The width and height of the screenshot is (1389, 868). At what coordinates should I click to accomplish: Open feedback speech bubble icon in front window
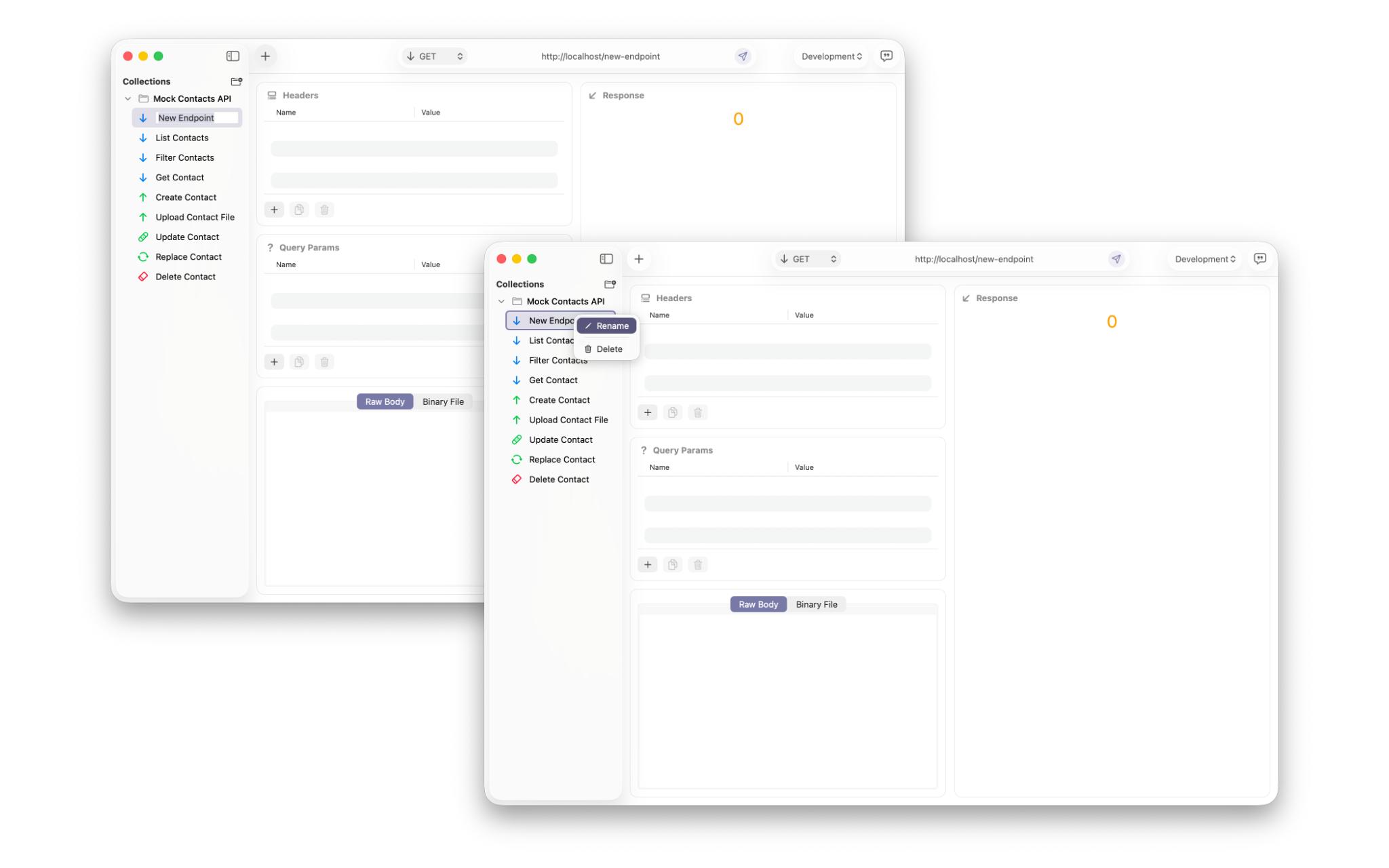pos(1260,259)
